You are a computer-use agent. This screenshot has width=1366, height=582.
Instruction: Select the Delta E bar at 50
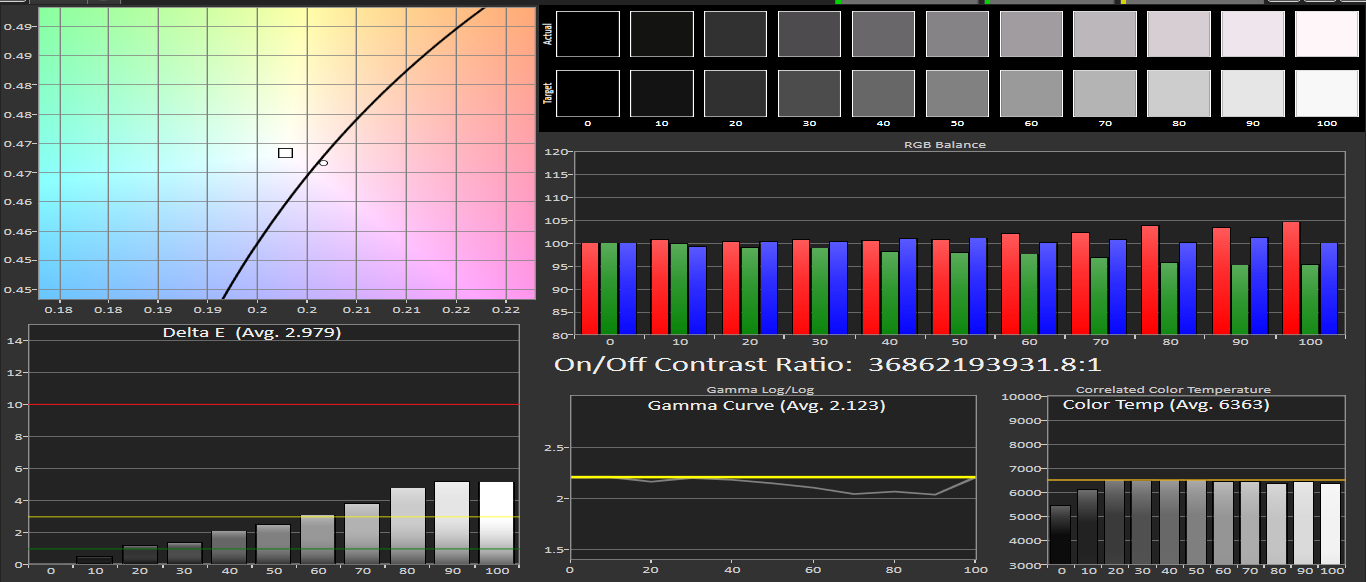point(273,544)
